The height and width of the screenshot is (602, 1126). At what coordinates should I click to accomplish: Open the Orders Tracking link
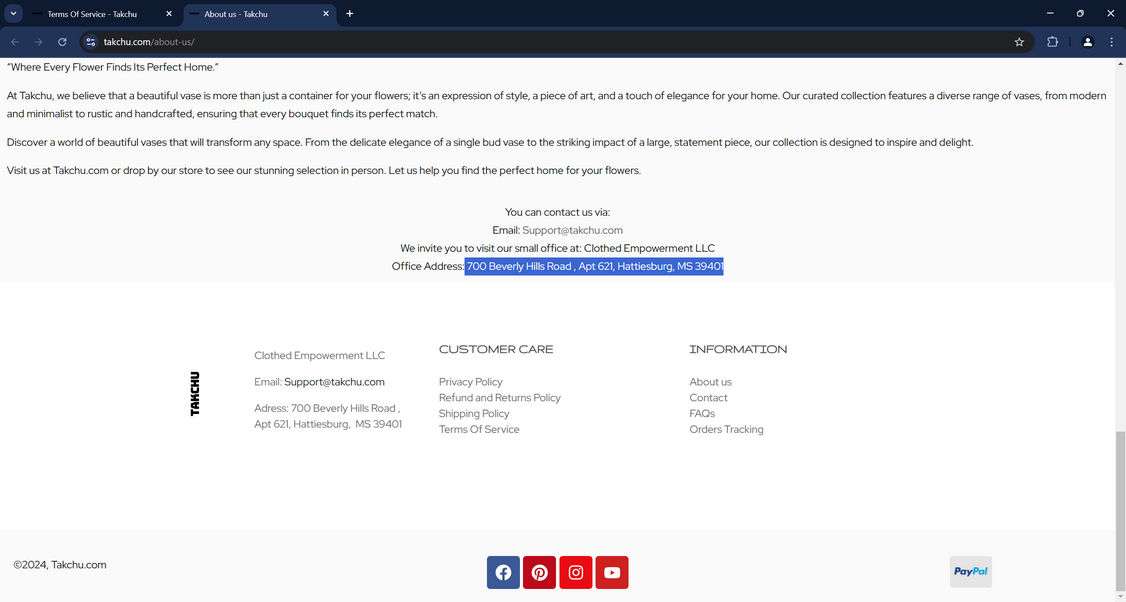click(726, 430)
